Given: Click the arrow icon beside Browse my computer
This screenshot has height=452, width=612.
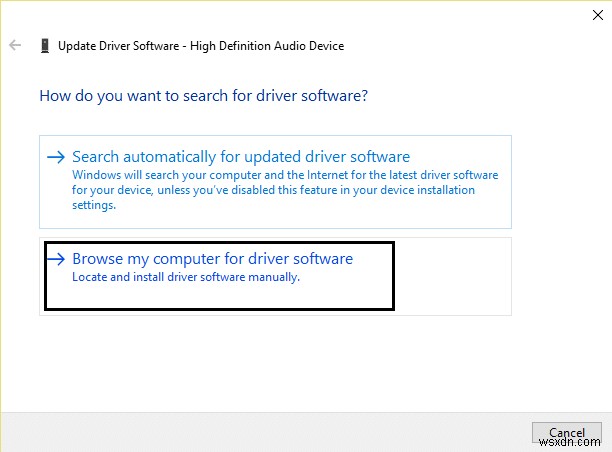Looking at the screenshot, I should pyautogui.click(x=56, y=259).
